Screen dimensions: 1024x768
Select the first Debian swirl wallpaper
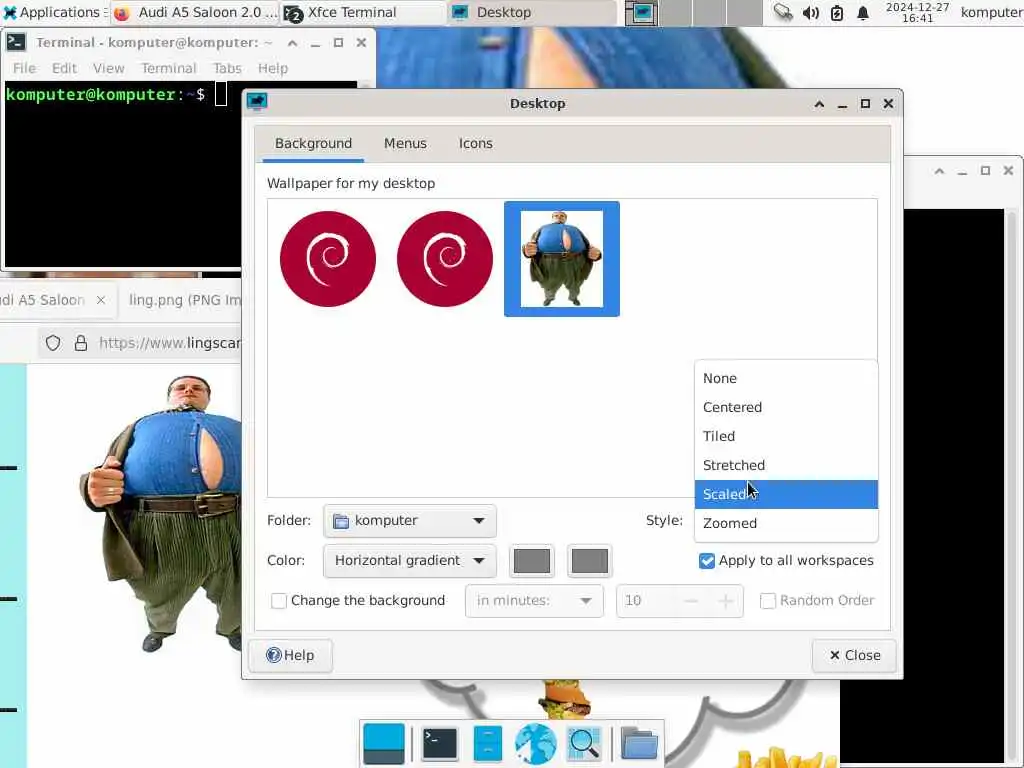tap(328, 259)
